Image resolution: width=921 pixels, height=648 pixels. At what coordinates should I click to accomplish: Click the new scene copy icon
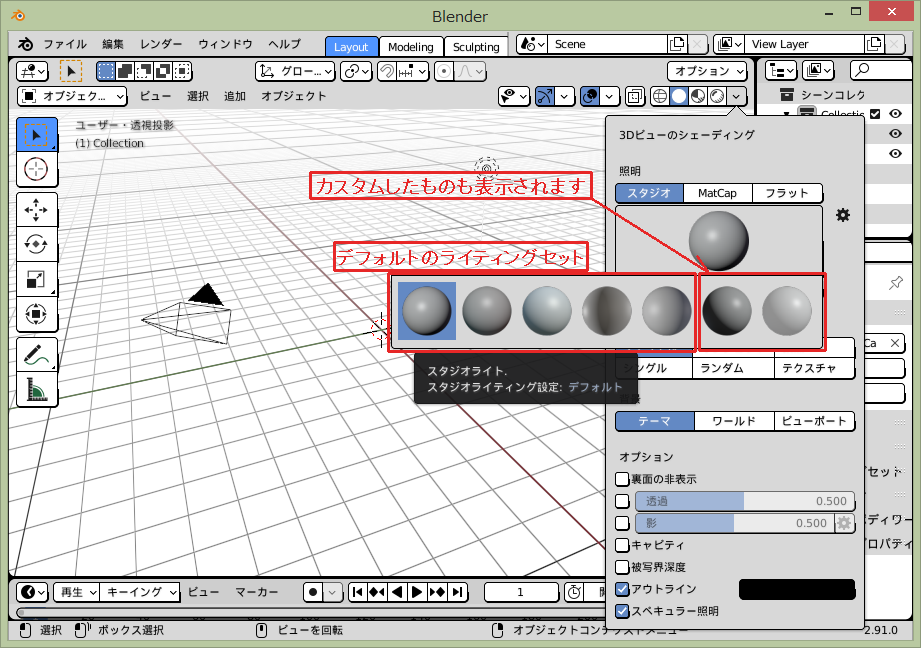tap(677, 44)
